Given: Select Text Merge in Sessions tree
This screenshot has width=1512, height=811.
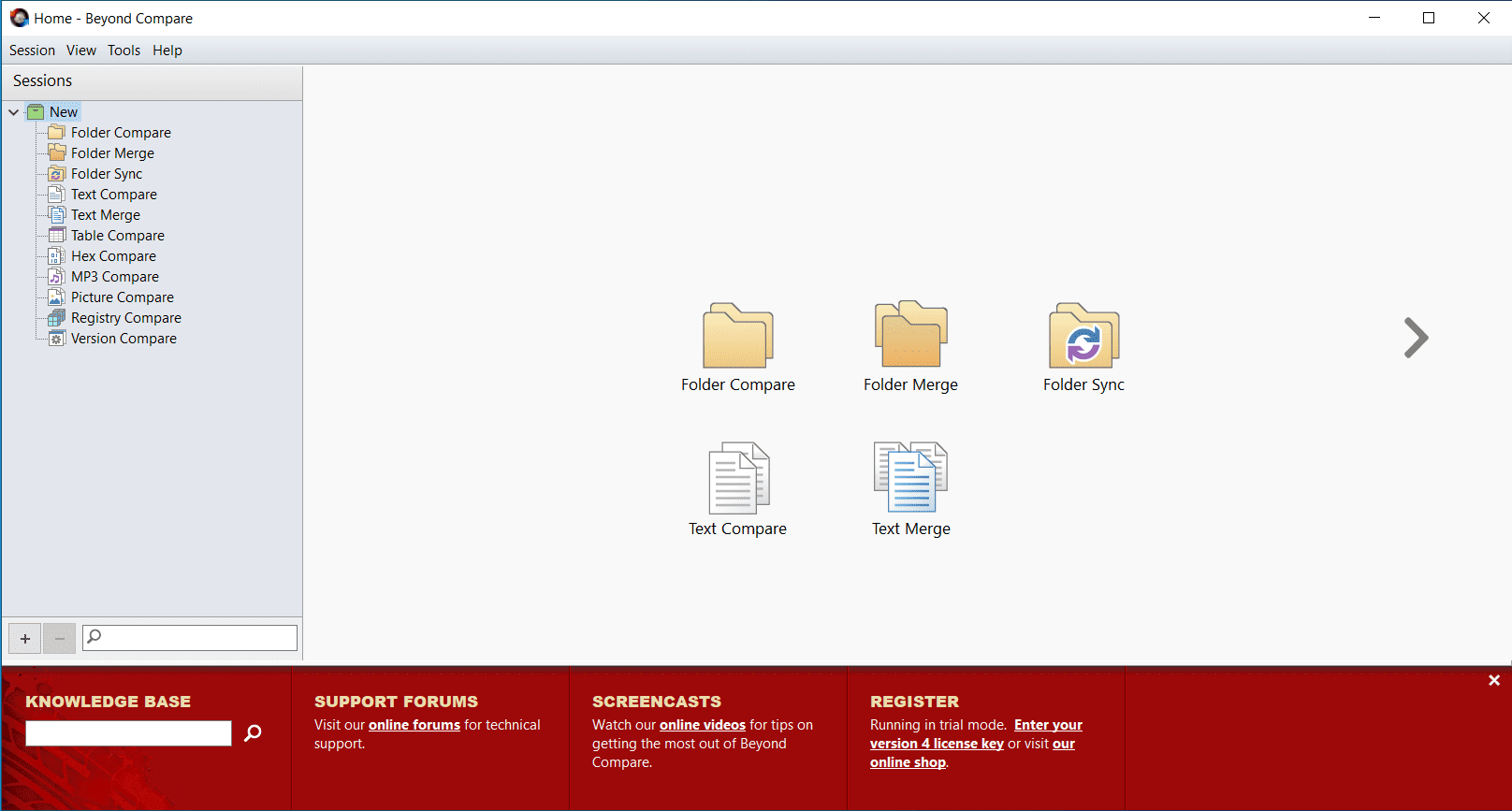Looking at the screenshot, I should 106,215.
